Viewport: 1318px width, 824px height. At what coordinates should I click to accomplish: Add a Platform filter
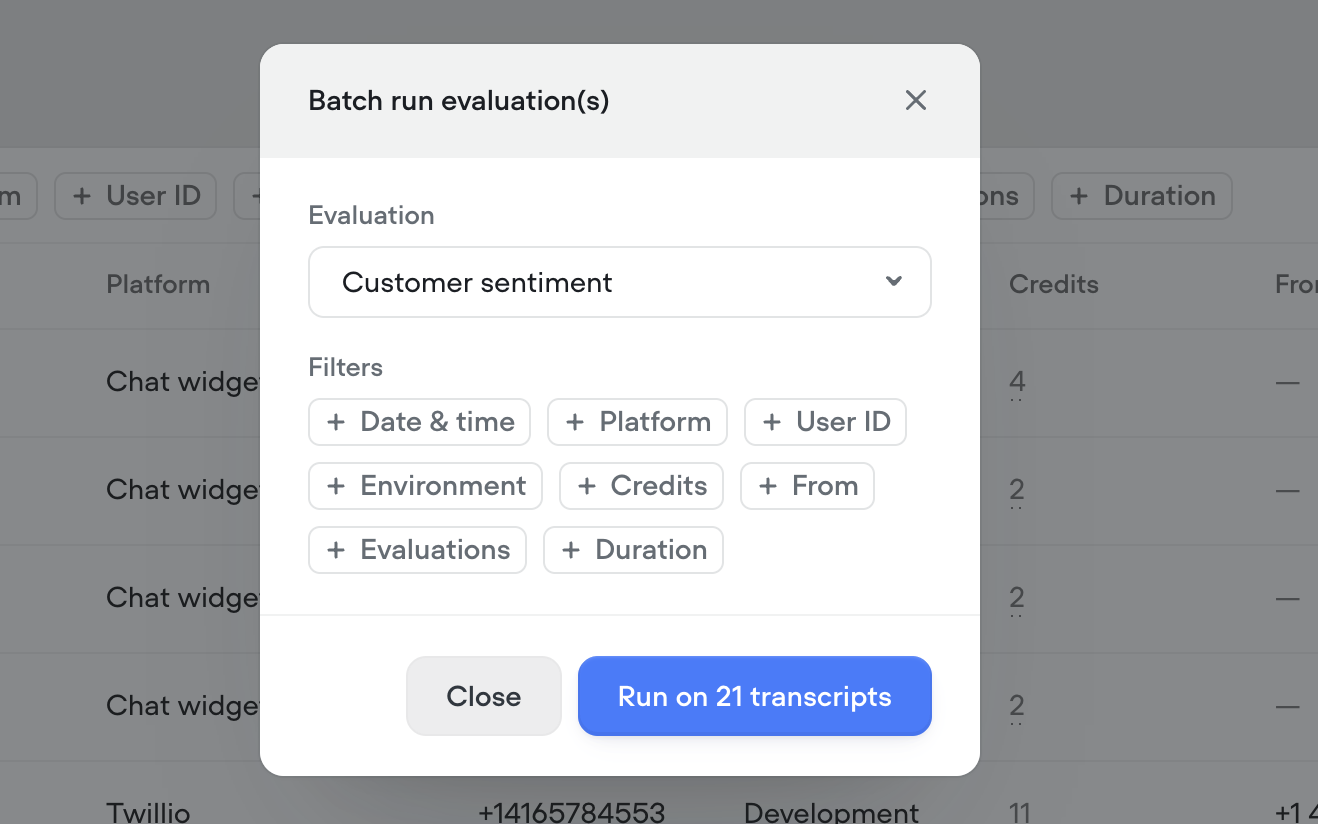(637, 421)
